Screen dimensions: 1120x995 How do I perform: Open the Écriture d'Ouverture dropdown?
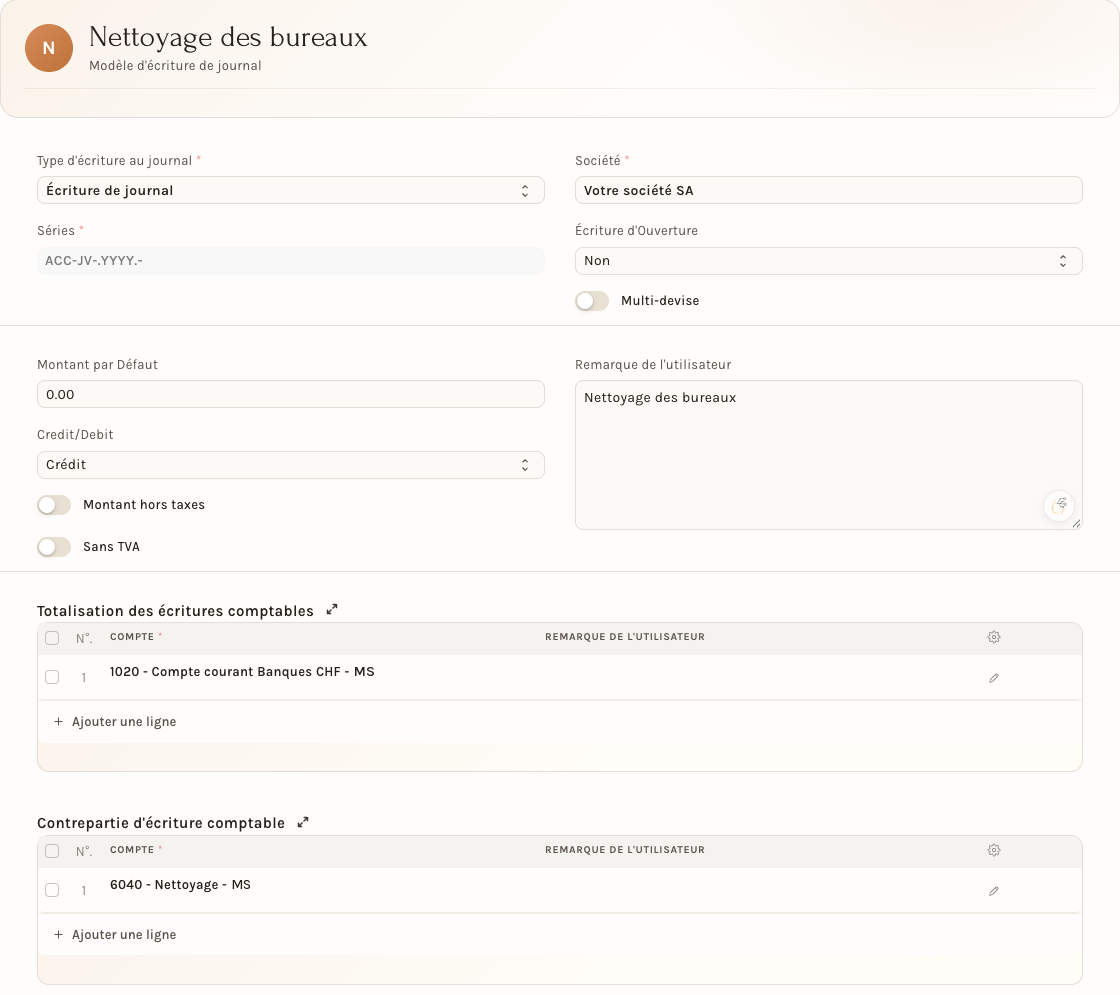829,261
